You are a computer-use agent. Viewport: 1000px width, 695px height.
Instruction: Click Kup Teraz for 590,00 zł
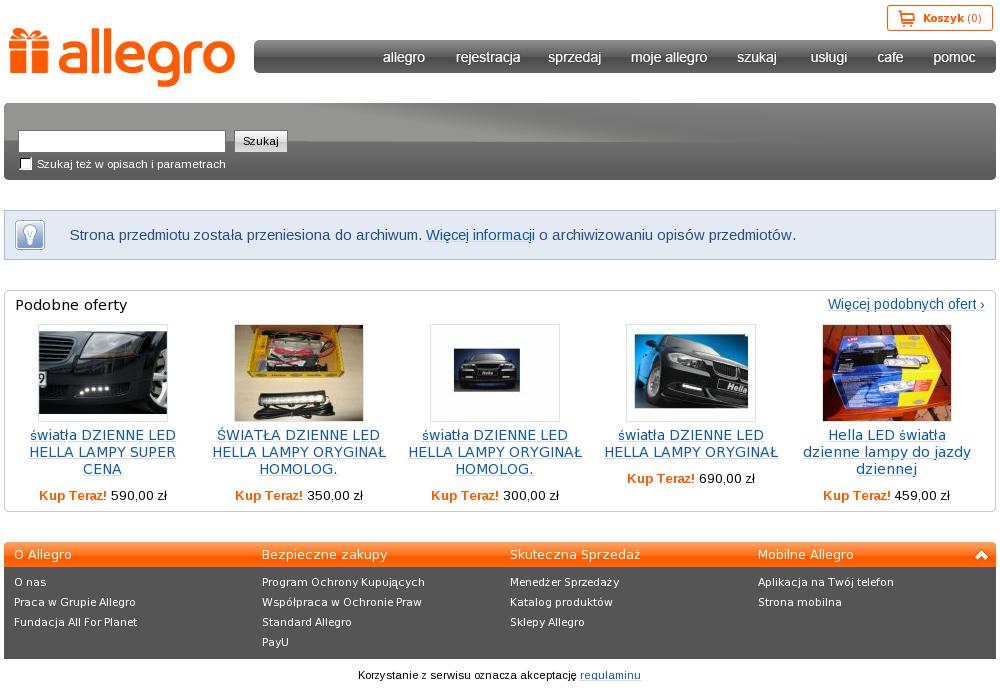[73, 495]
